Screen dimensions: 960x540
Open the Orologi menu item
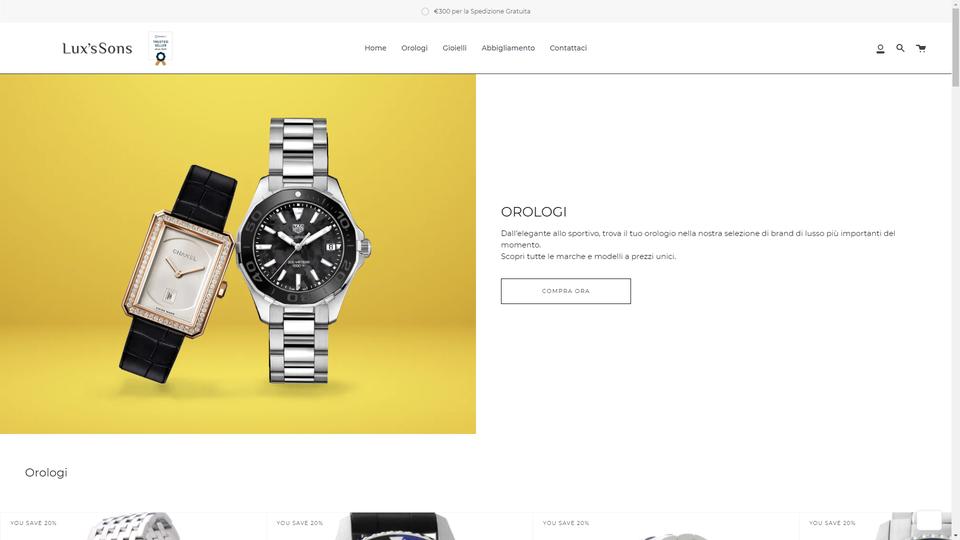[x=414, y=48]
